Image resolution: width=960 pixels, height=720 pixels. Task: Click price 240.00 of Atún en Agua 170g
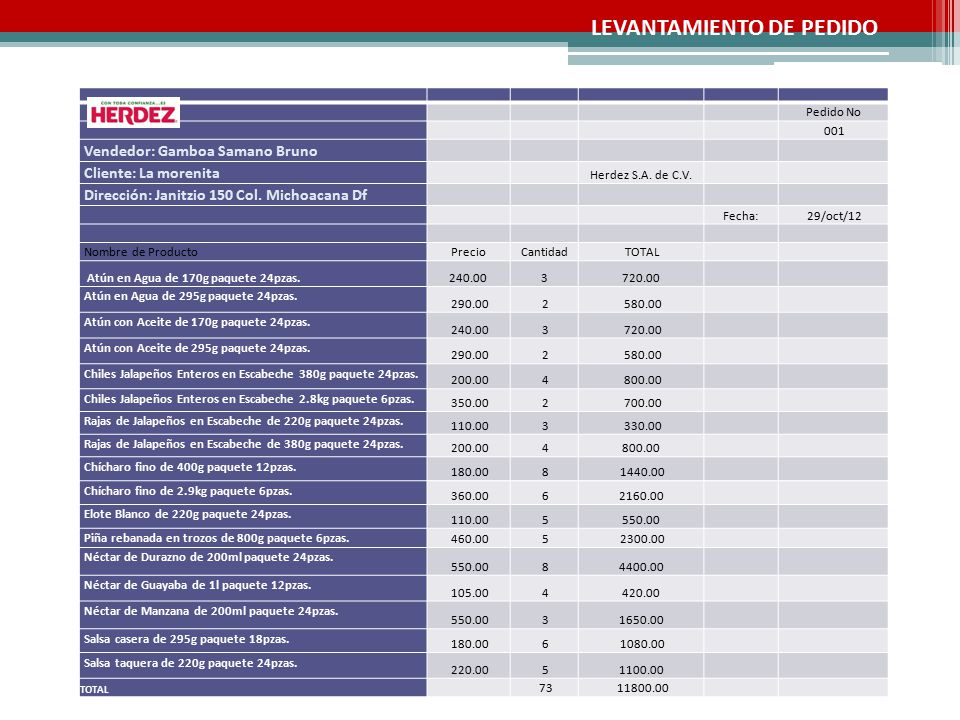coord(468,278)
